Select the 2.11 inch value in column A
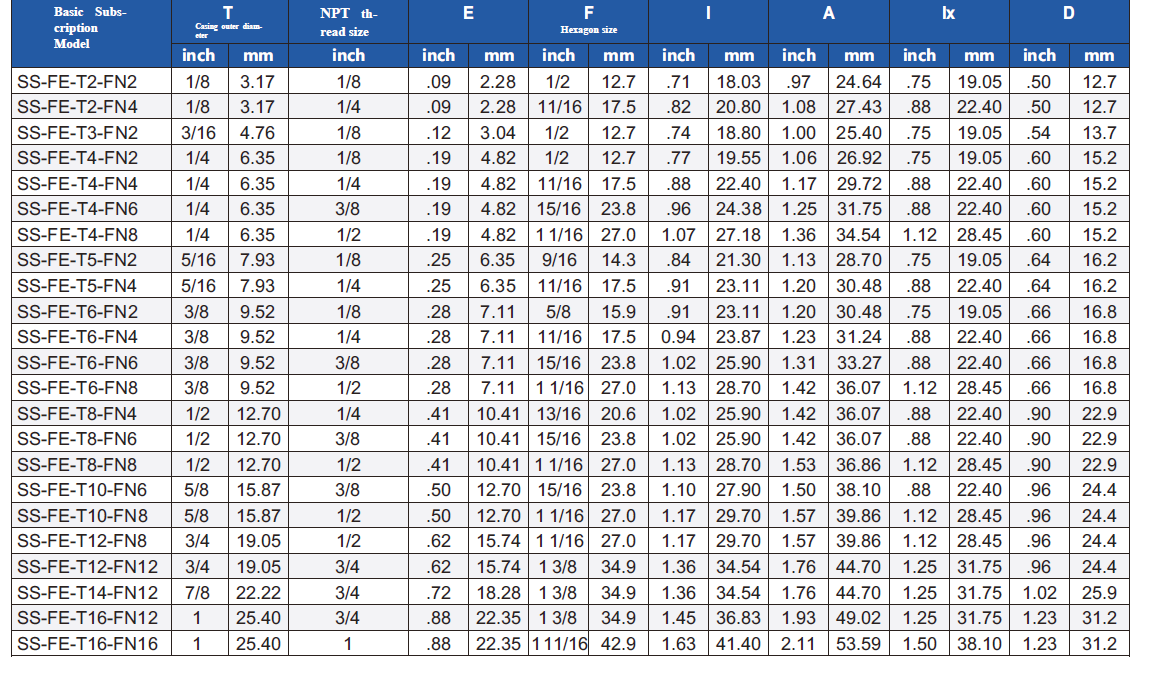The image size is (1153, 676). (798, 644)
